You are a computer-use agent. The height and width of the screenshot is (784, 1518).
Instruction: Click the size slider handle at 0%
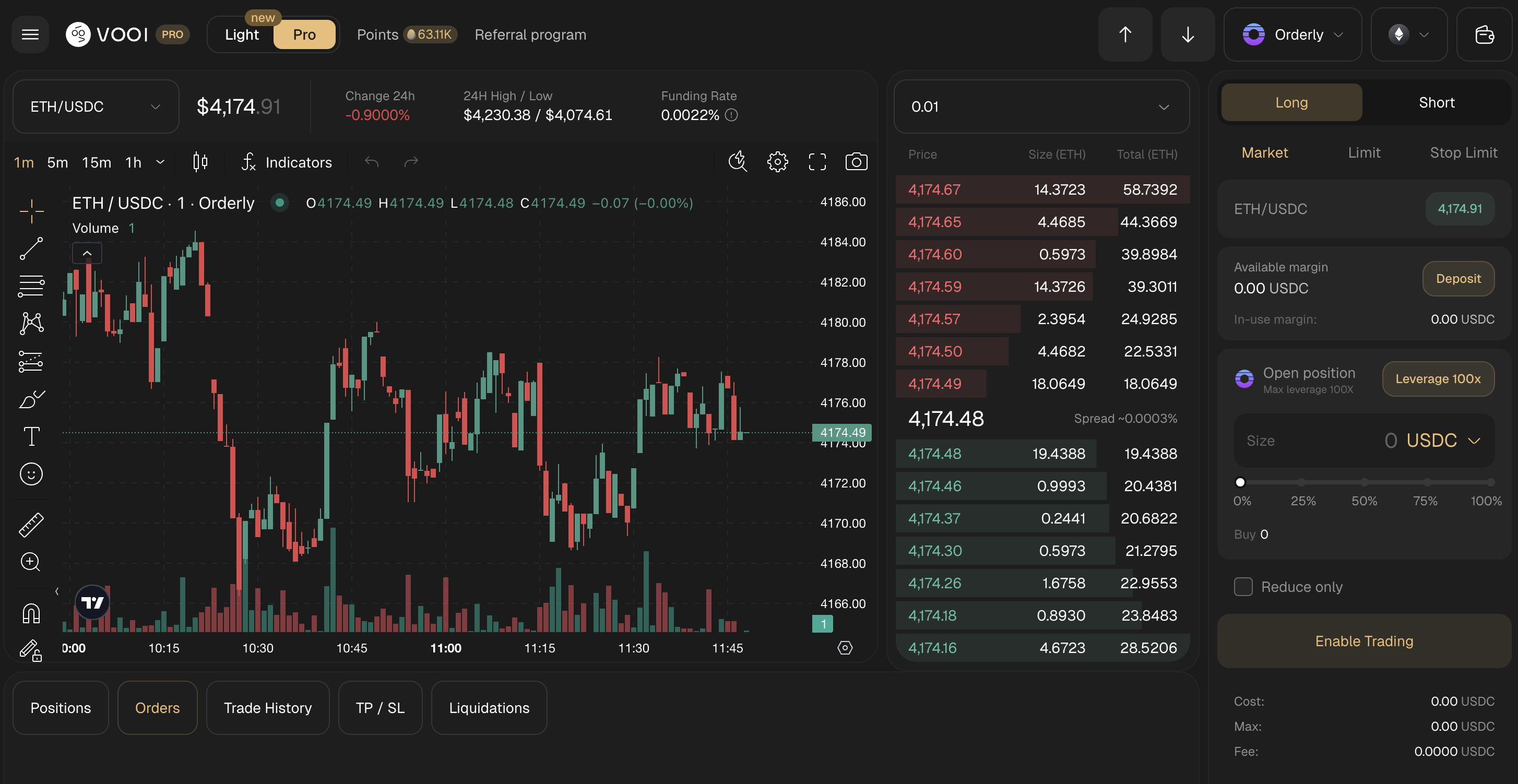click(1240, 482)
